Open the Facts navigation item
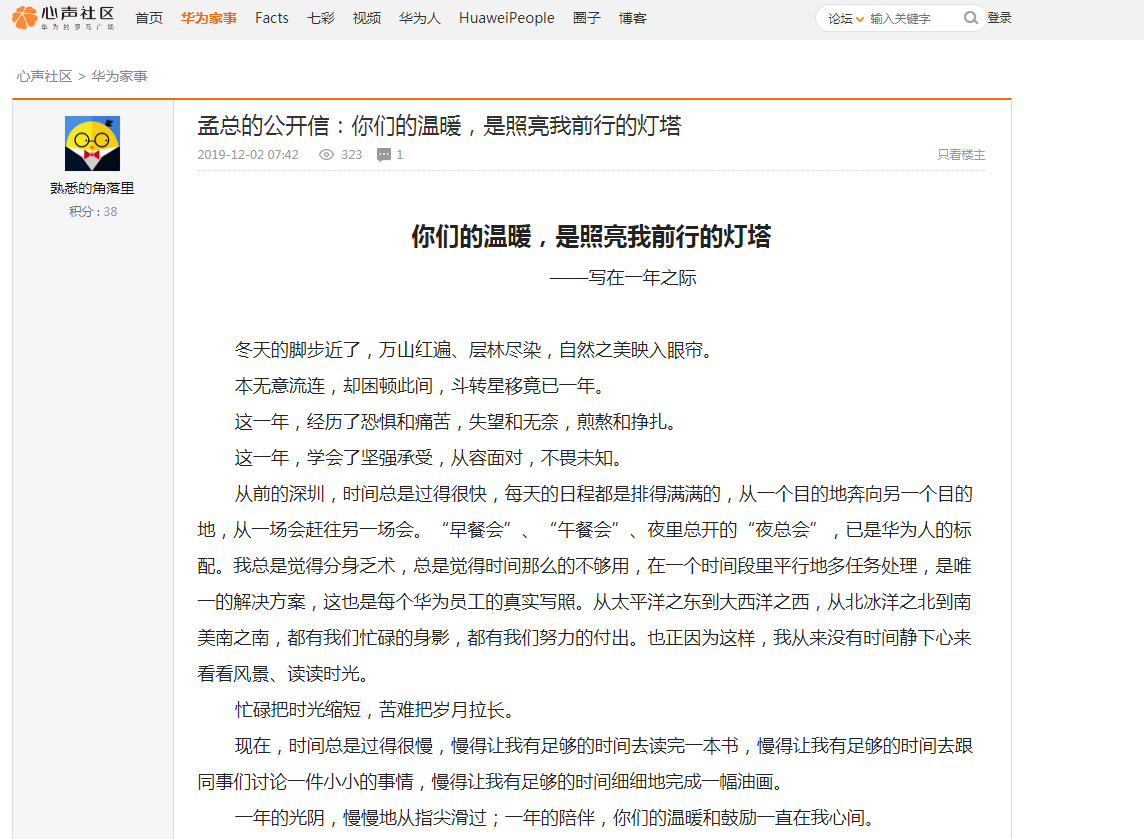This screenshot has width=1144, height=839. pyautogui.click(x=271, y=18)
